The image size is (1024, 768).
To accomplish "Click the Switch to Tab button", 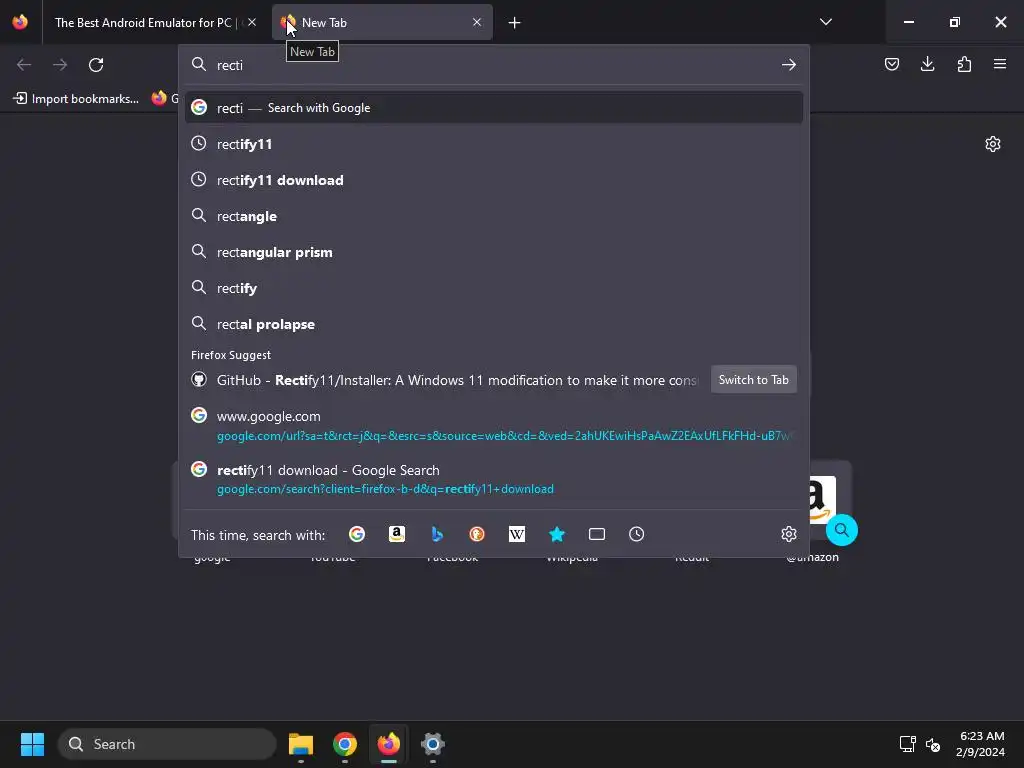I will click(754, 379).
